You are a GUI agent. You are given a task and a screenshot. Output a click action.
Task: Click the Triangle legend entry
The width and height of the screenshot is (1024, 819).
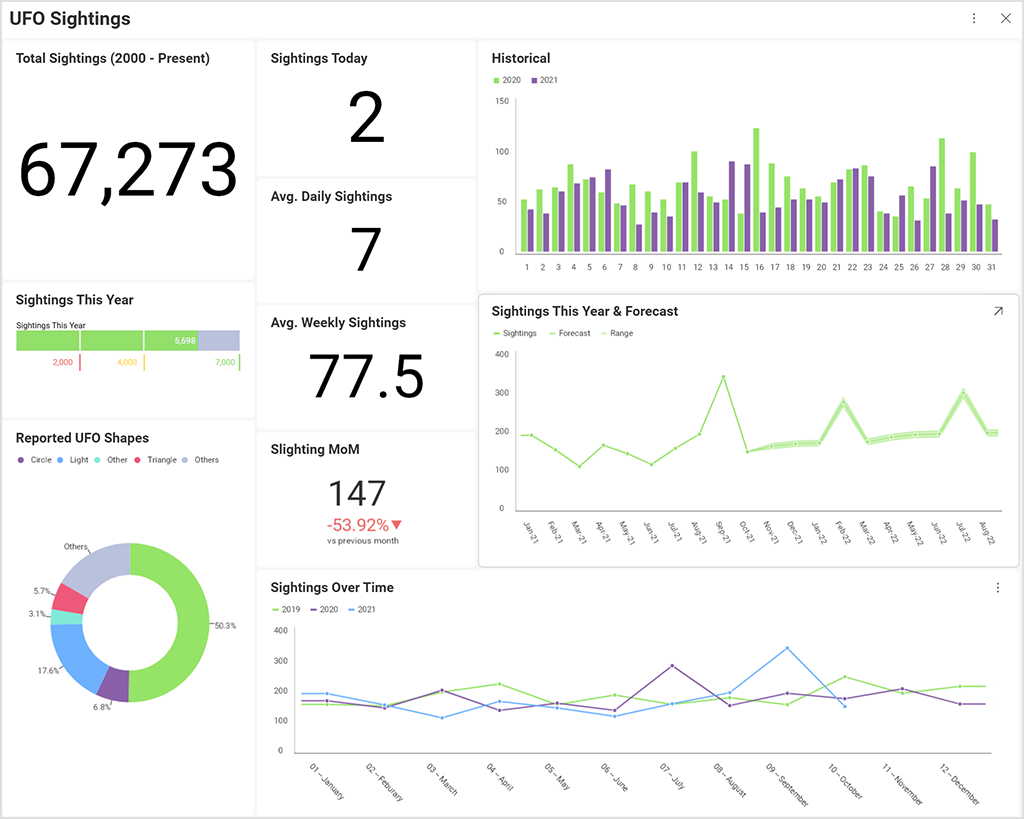tap(155, 460)
